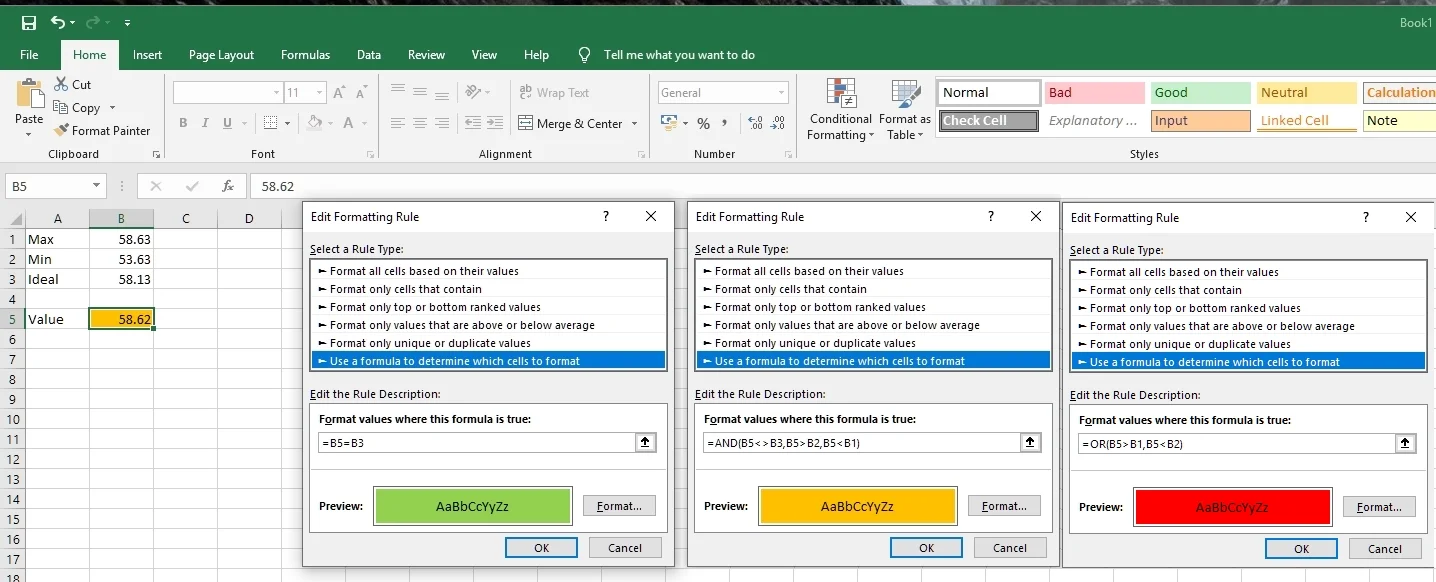The image size is (1436, 582).
Task: Toggle Bold formatting
Action: (x=183, y=123)
